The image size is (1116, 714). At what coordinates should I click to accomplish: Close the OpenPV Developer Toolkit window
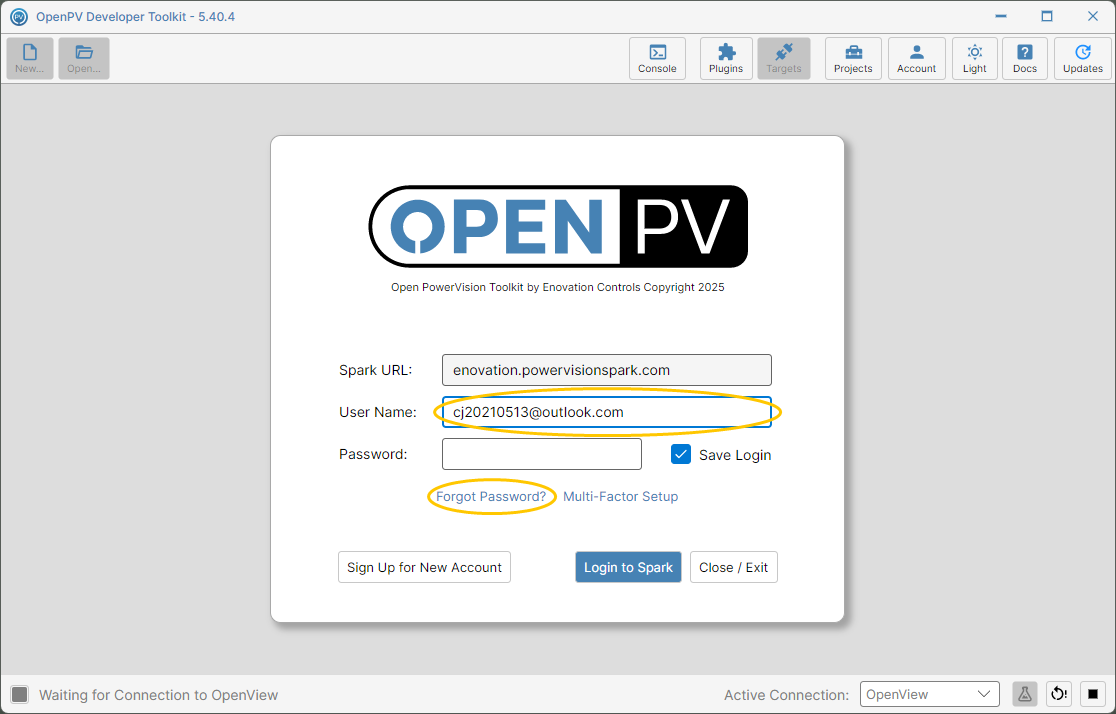tap(1093, 16)
